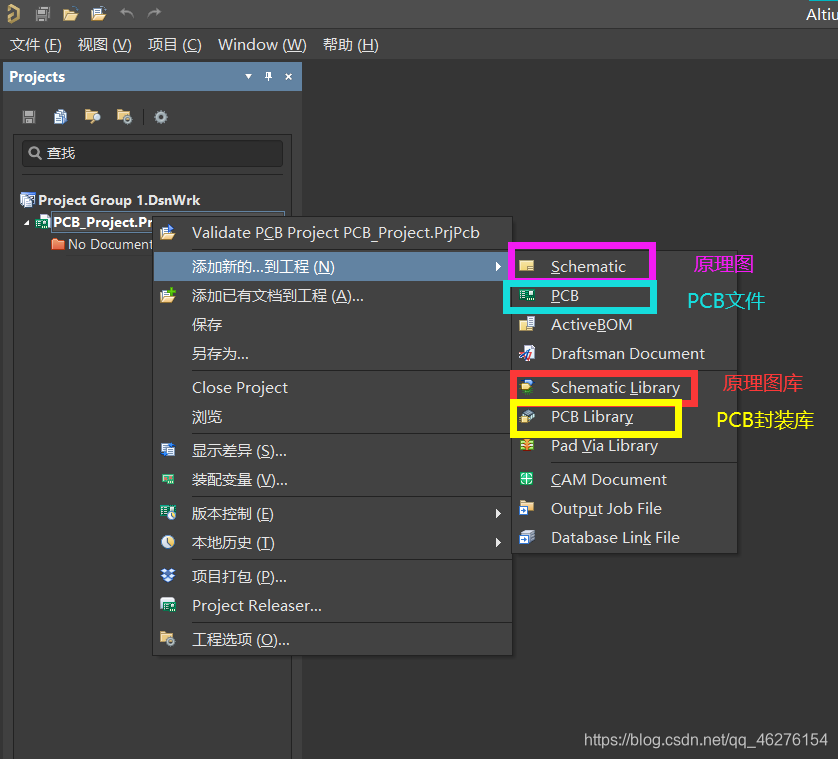Expand the 版本控制 submenu arrow

pos(498,514)
